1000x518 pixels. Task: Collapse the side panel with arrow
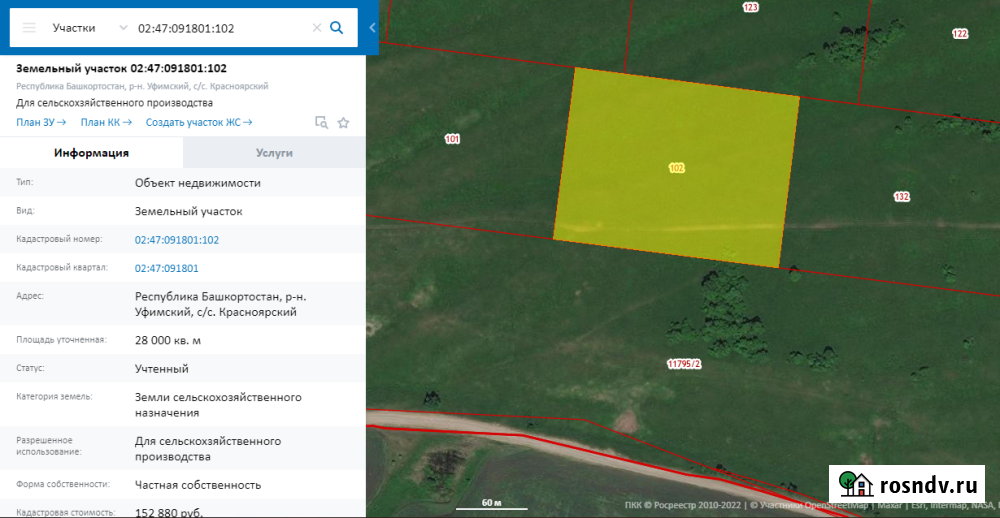click(x=372, y=28)
